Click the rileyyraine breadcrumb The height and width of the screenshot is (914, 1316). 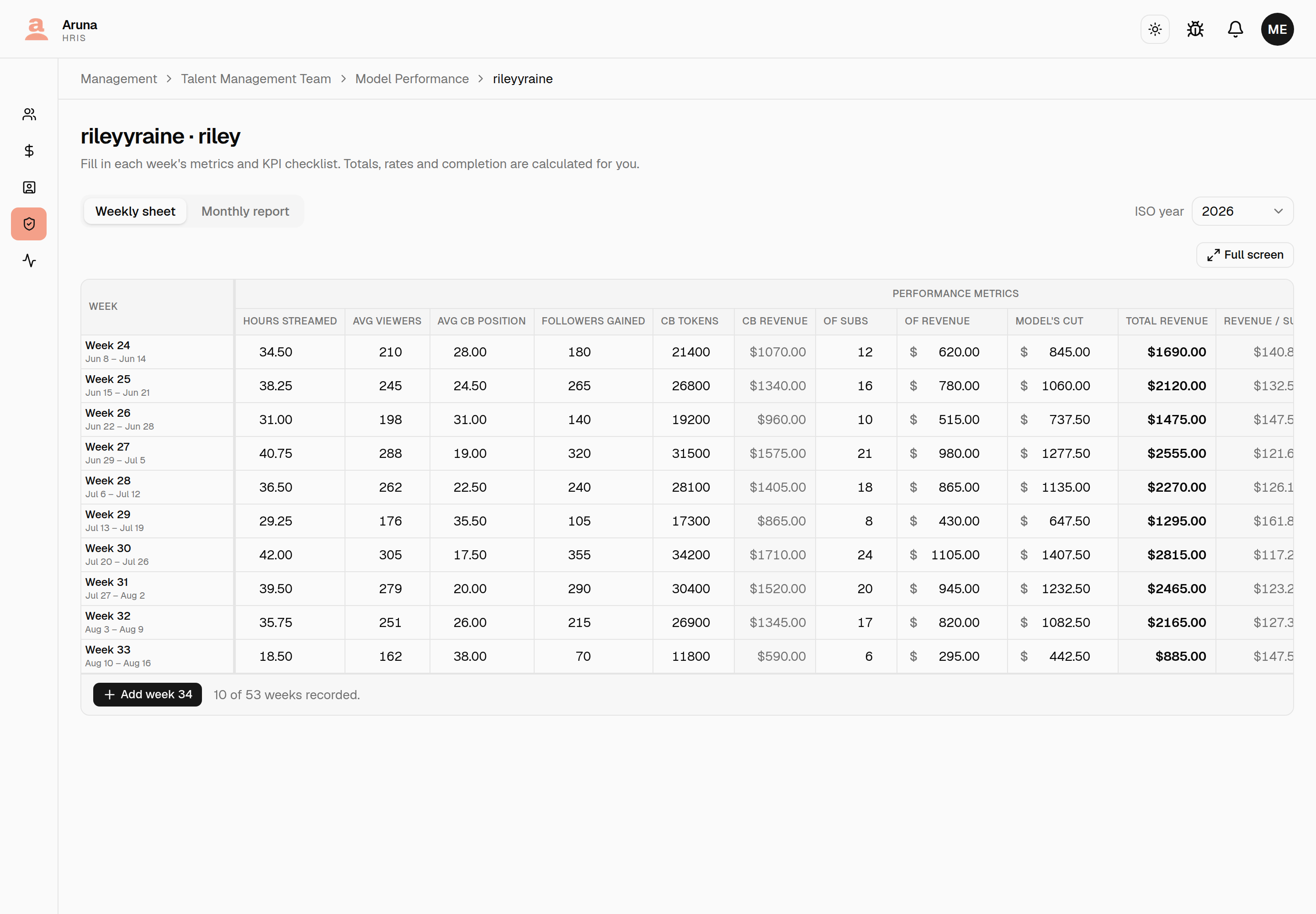point(522,79)
